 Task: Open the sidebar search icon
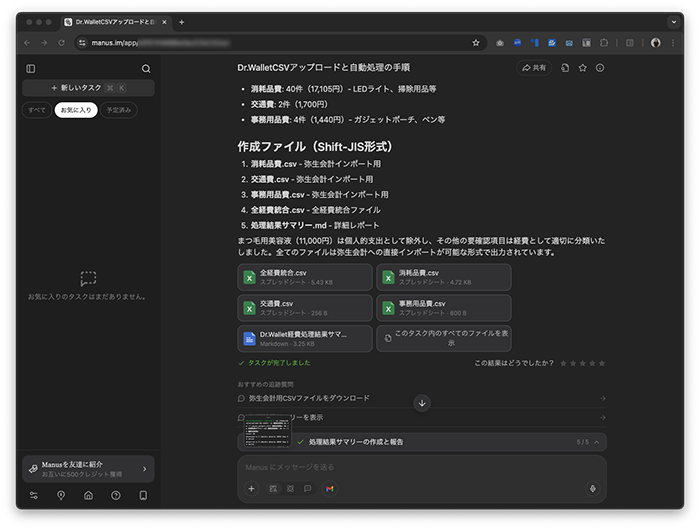(146, 69)
